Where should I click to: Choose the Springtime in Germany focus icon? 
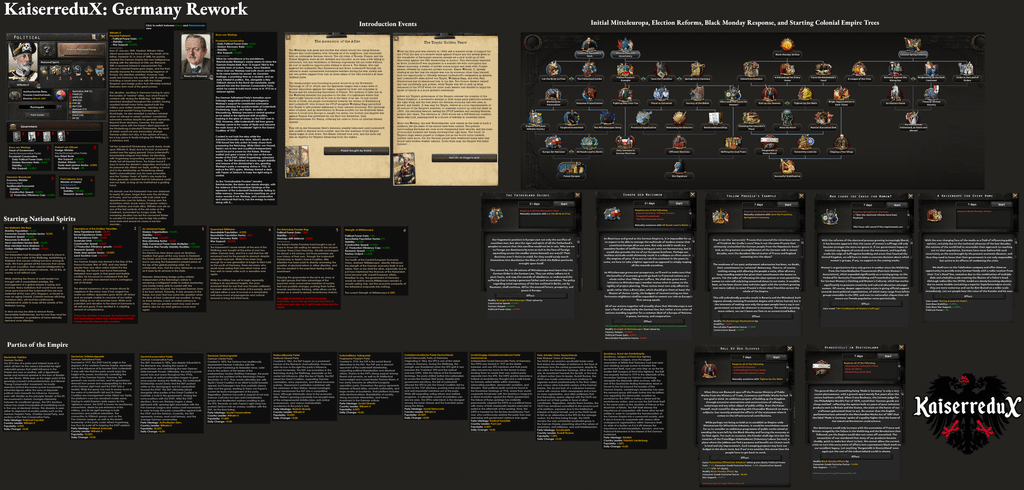[697, 69]
